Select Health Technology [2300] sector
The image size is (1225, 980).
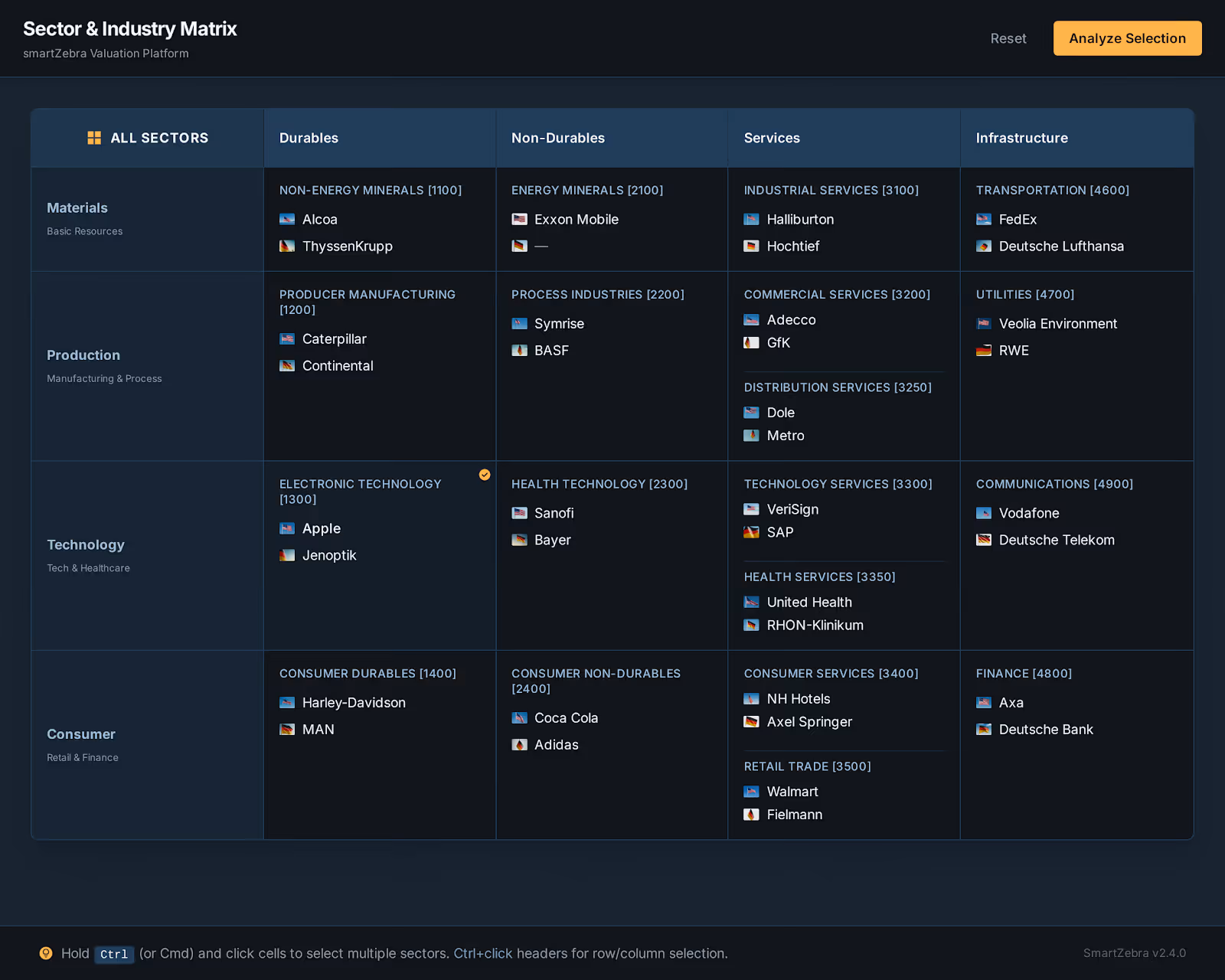click(x=612, y=556)
